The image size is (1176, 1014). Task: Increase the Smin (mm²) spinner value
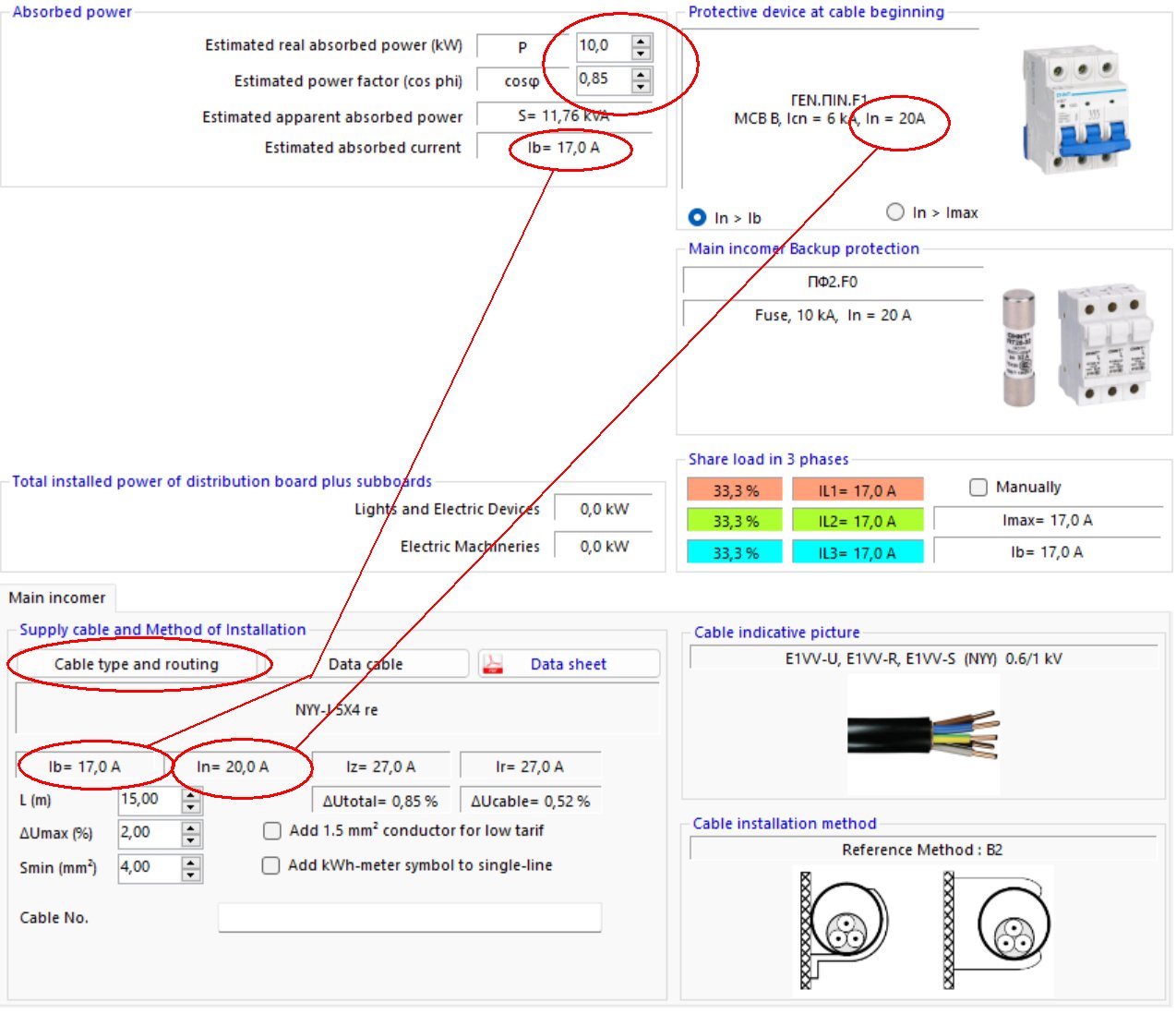(x=191, y=863)
